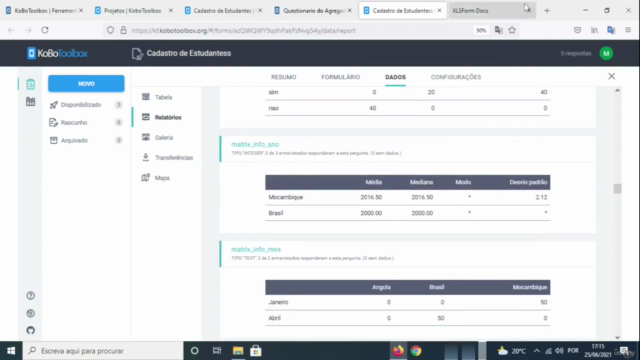Click the NOVO button
The width and height of the screenshot is (640, 360).
point(86,84)
